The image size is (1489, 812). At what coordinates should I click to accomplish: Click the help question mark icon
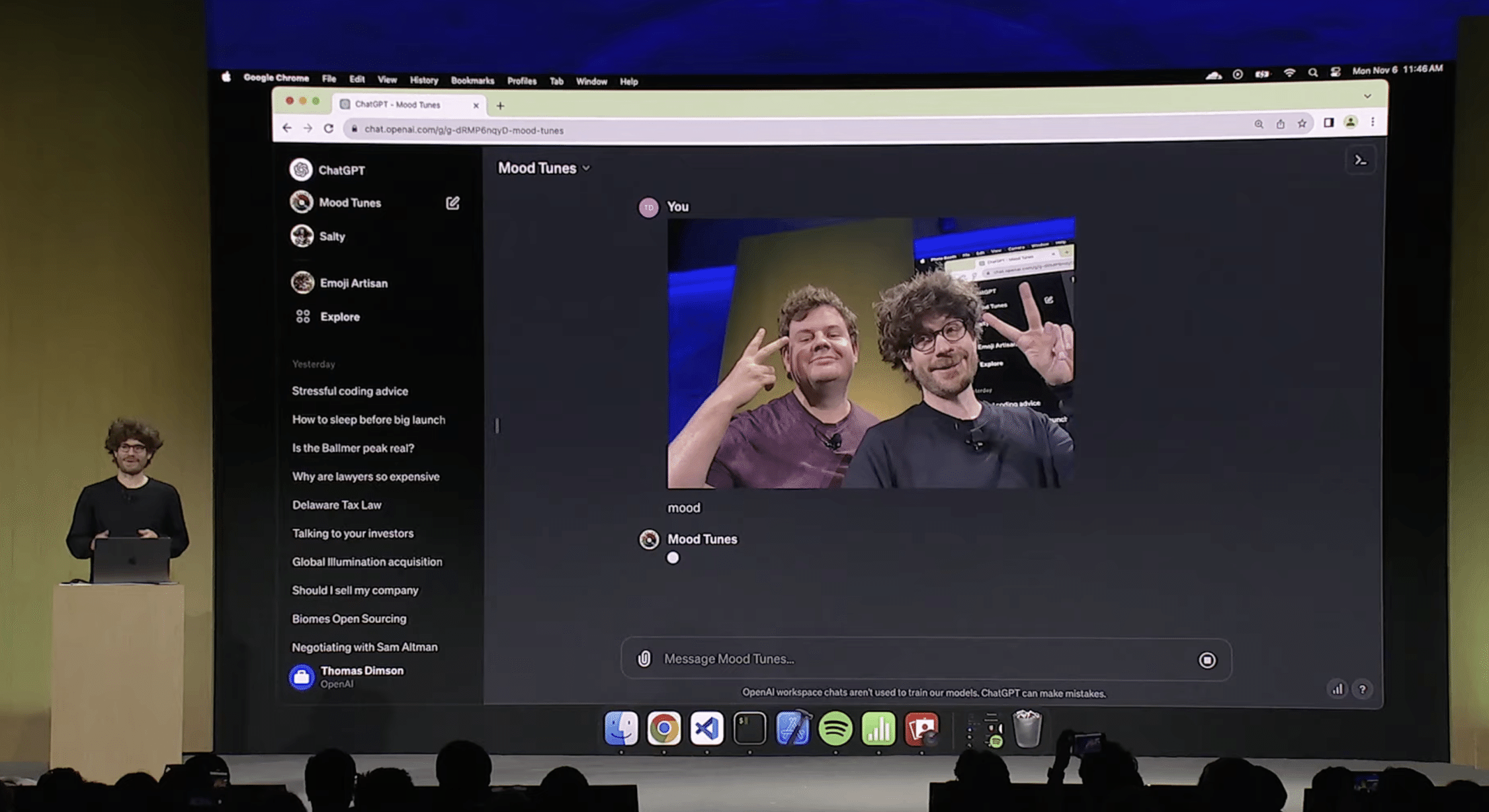click(1362, 689)
